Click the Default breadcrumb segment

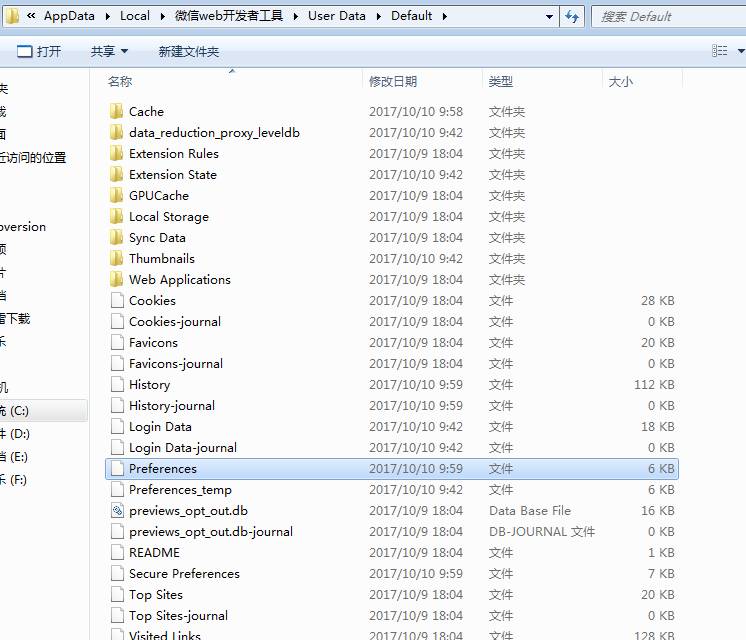[x=411, y=16]
